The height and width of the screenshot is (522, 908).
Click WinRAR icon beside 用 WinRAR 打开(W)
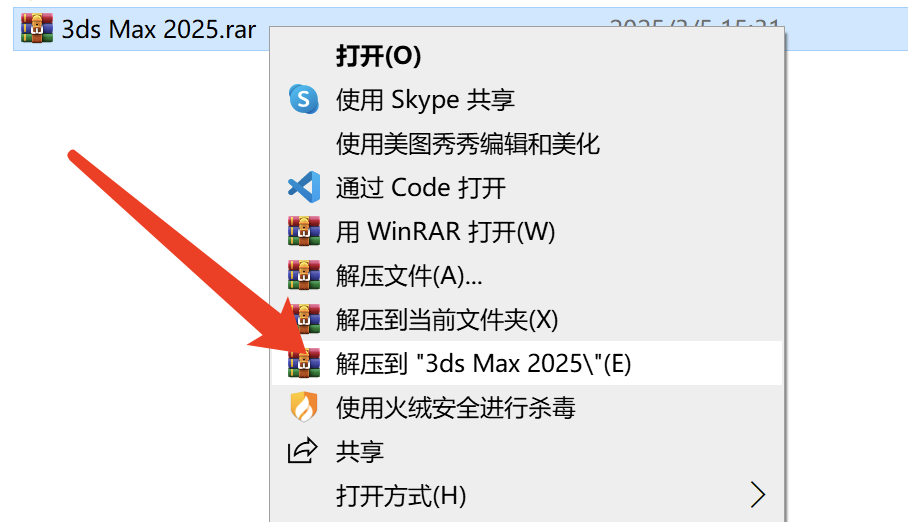pyautogui.click(x=304, y=231)
